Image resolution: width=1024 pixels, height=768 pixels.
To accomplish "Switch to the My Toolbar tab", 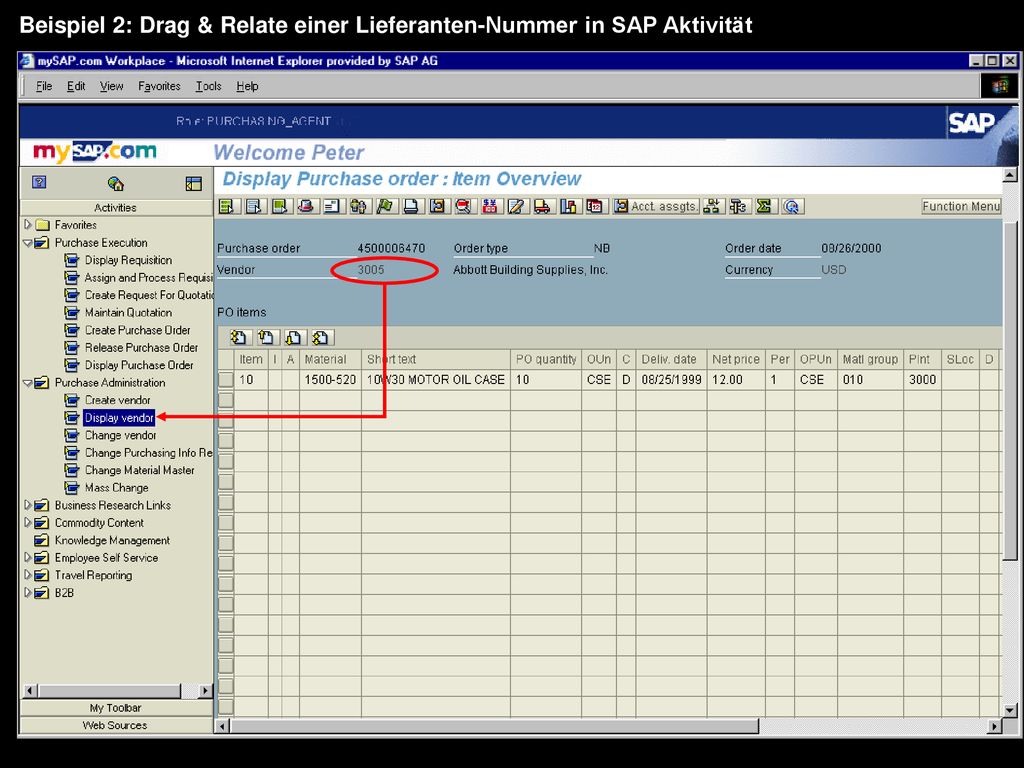I will (x=116, y=708).
